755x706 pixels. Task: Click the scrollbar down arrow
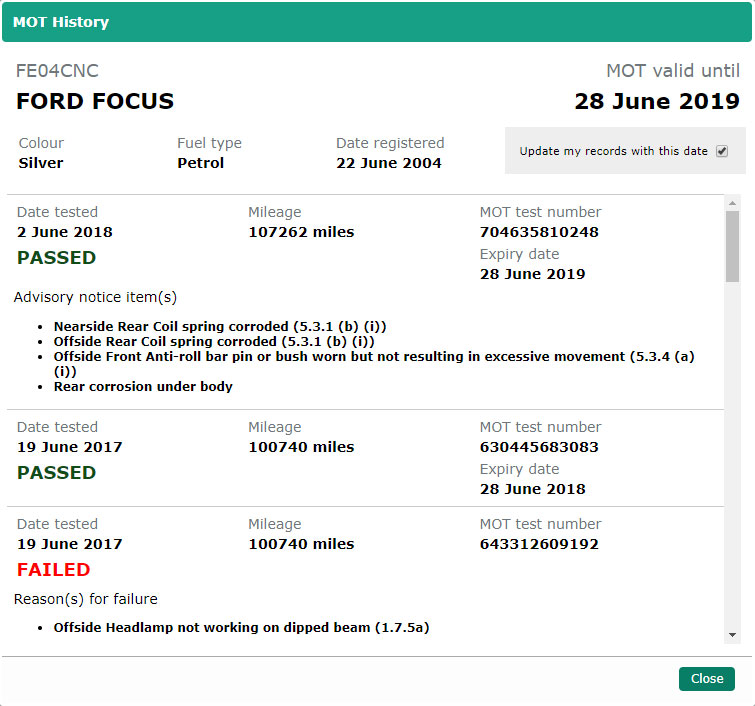tap(733, 634)
